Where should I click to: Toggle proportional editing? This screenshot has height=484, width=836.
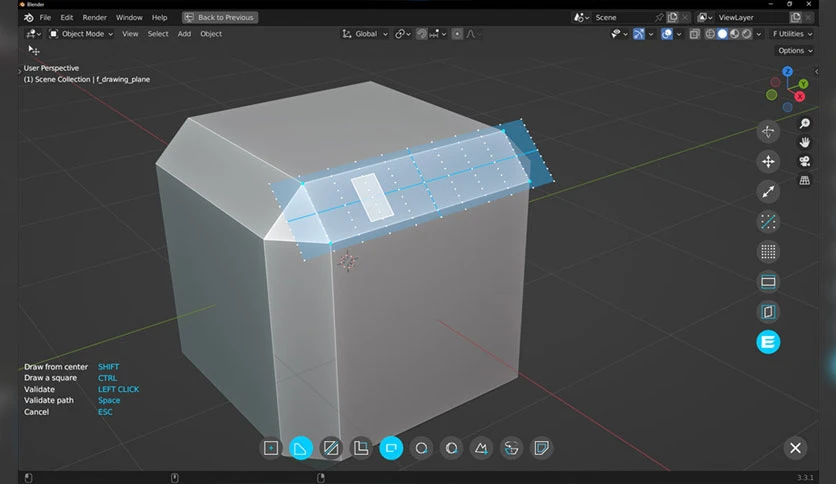click(x=457, y=34)
